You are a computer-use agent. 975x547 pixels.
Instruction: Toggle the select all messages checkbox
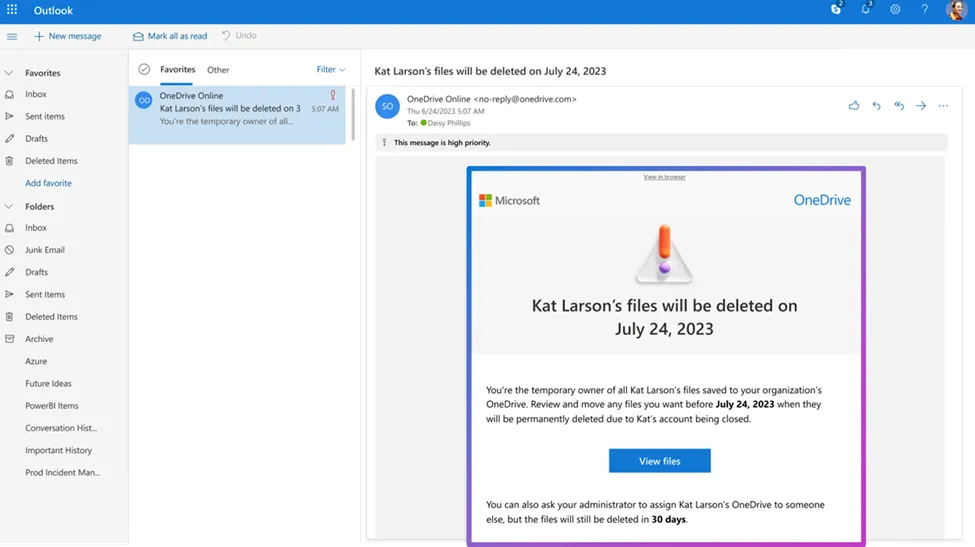144,70
